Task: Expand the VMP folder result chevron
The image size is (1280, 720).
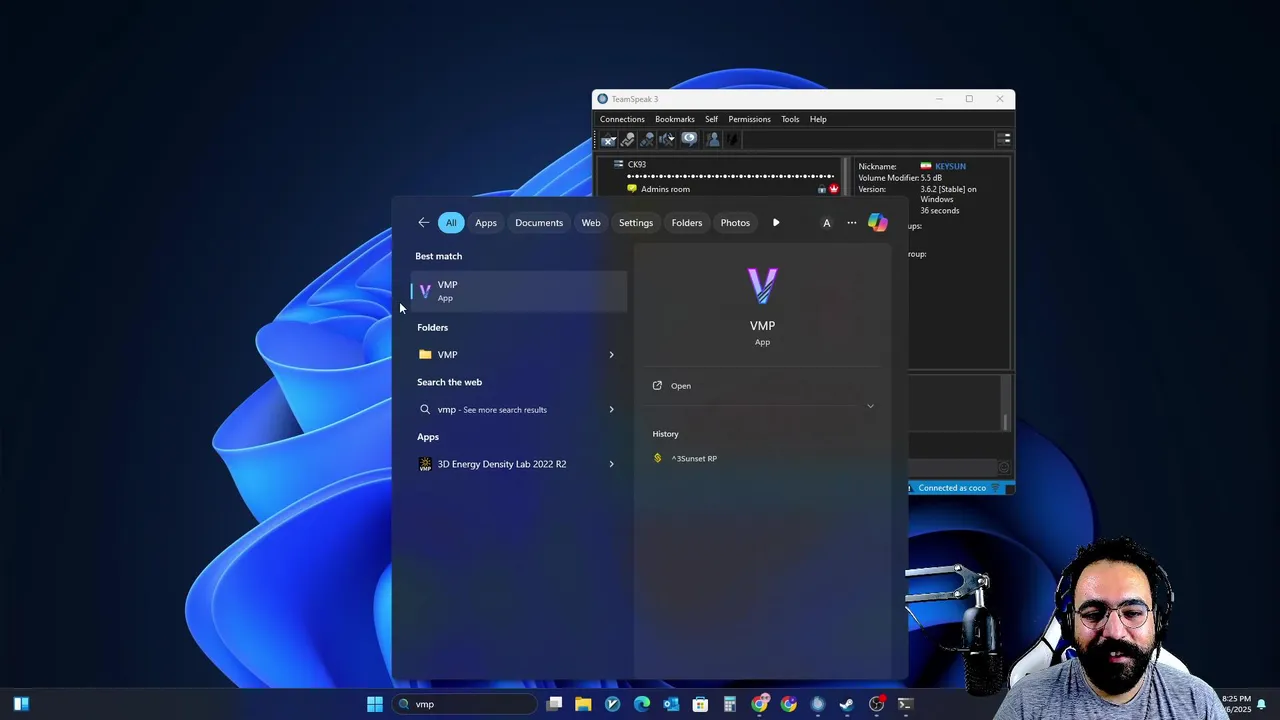Action: click(x=611, y=354)
